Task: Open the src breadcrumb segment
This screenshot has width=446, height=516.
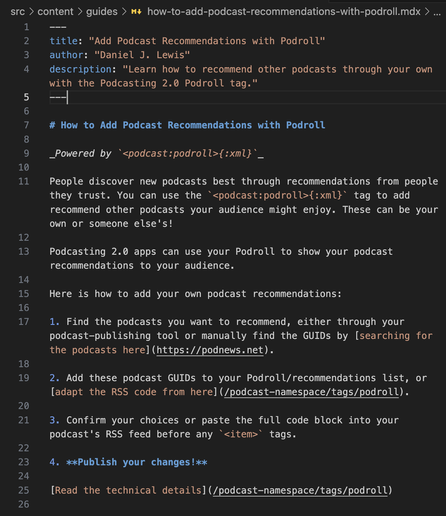Action: click(18, 12)
